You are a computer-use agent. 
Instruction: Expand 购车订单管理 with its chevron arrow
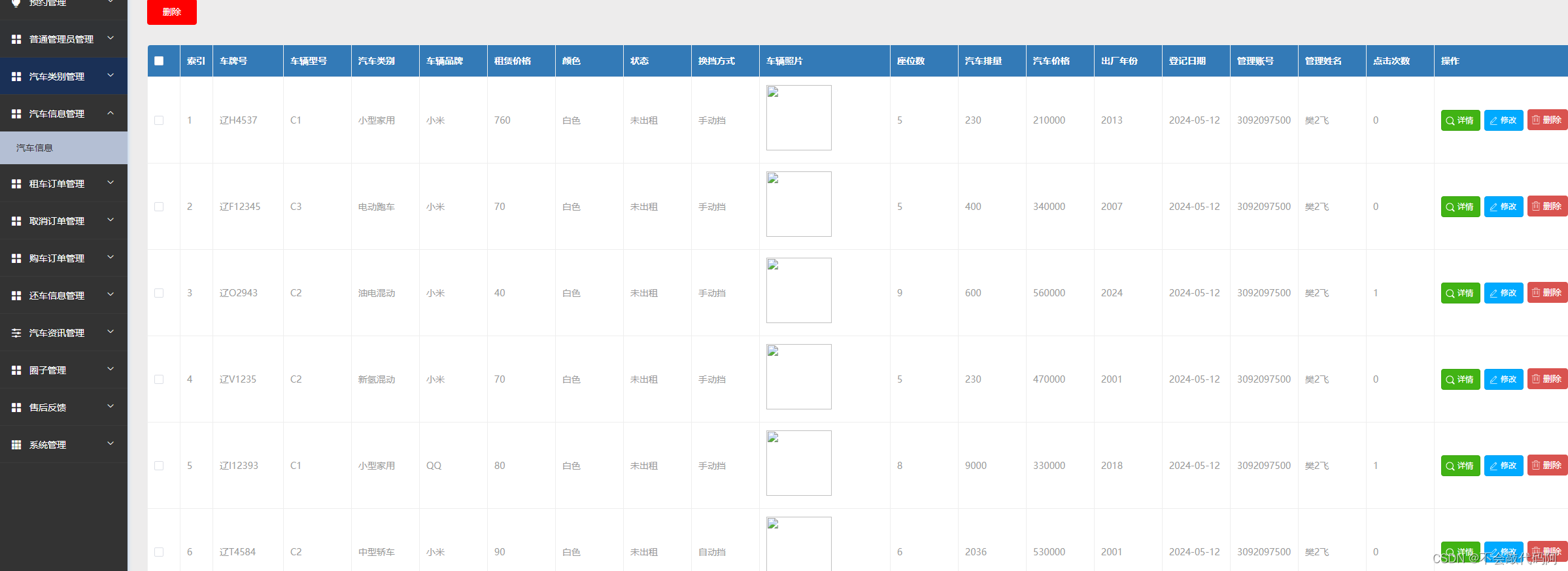point(111,257)
